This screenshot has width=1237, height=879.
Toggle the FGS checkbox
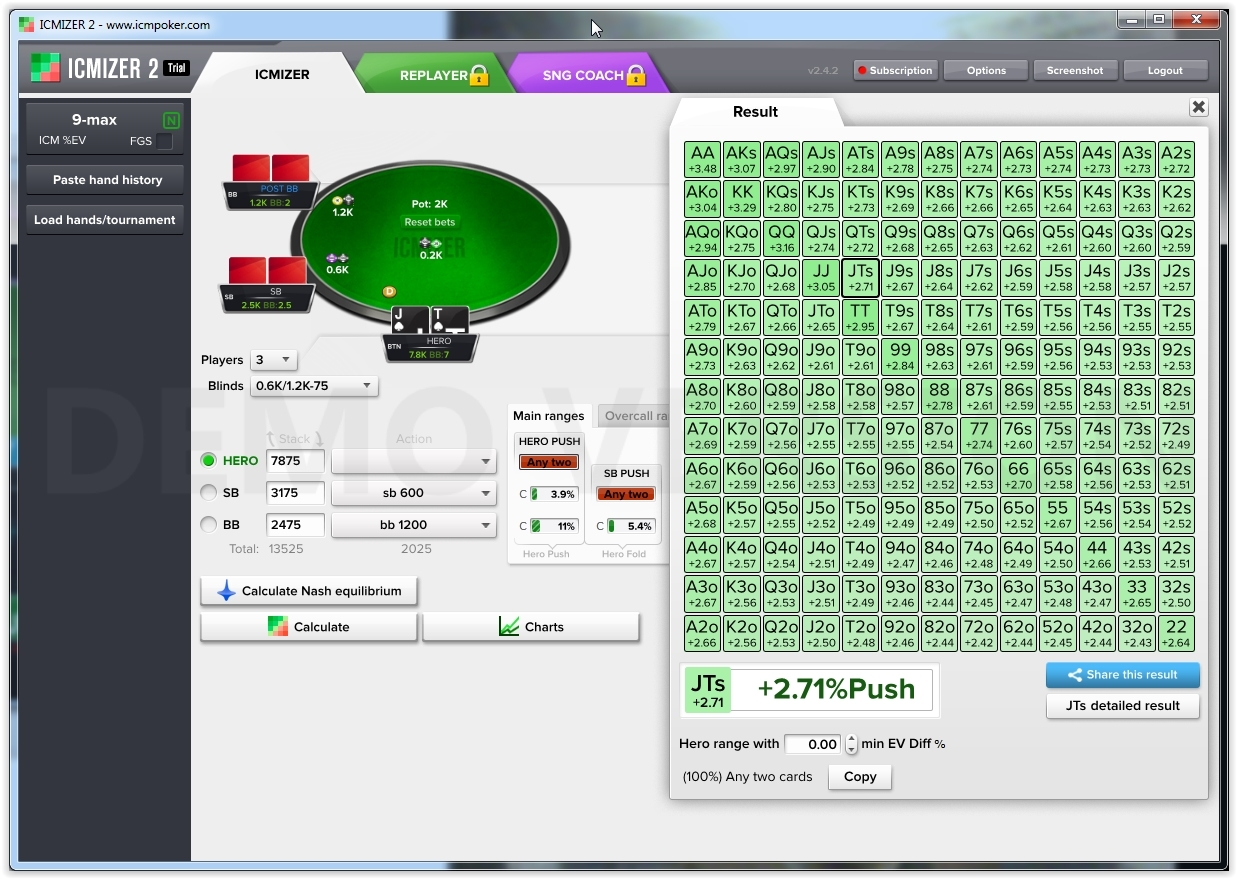[x=164, y=141]
